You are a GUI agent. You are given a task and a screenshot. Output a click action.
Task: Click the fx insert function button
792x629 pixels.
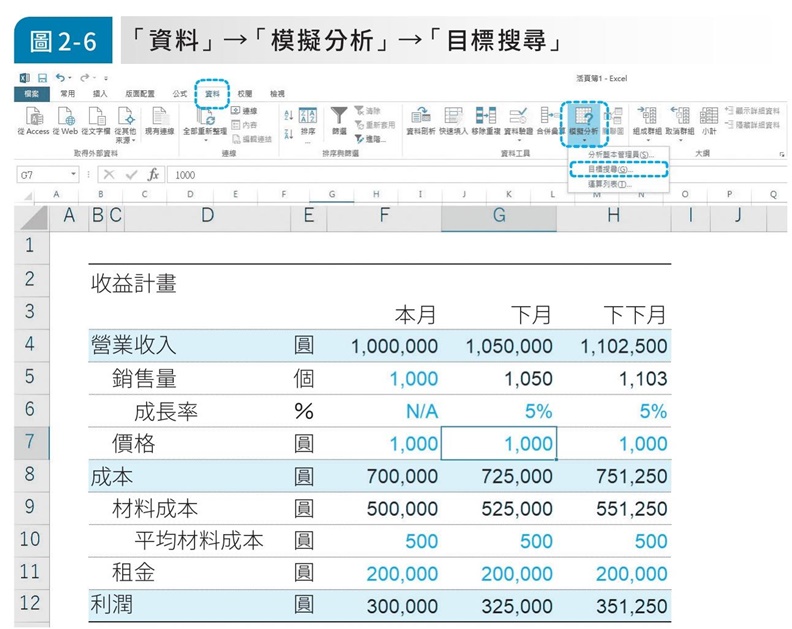153,175
